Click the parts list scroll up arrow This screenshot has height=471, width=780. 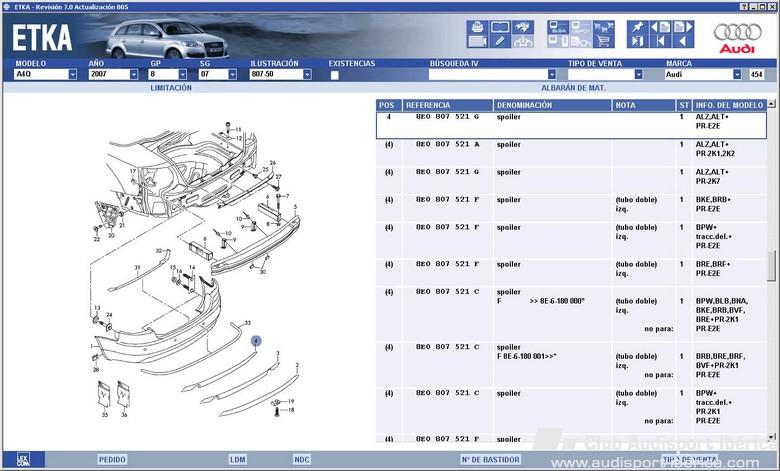772,104
